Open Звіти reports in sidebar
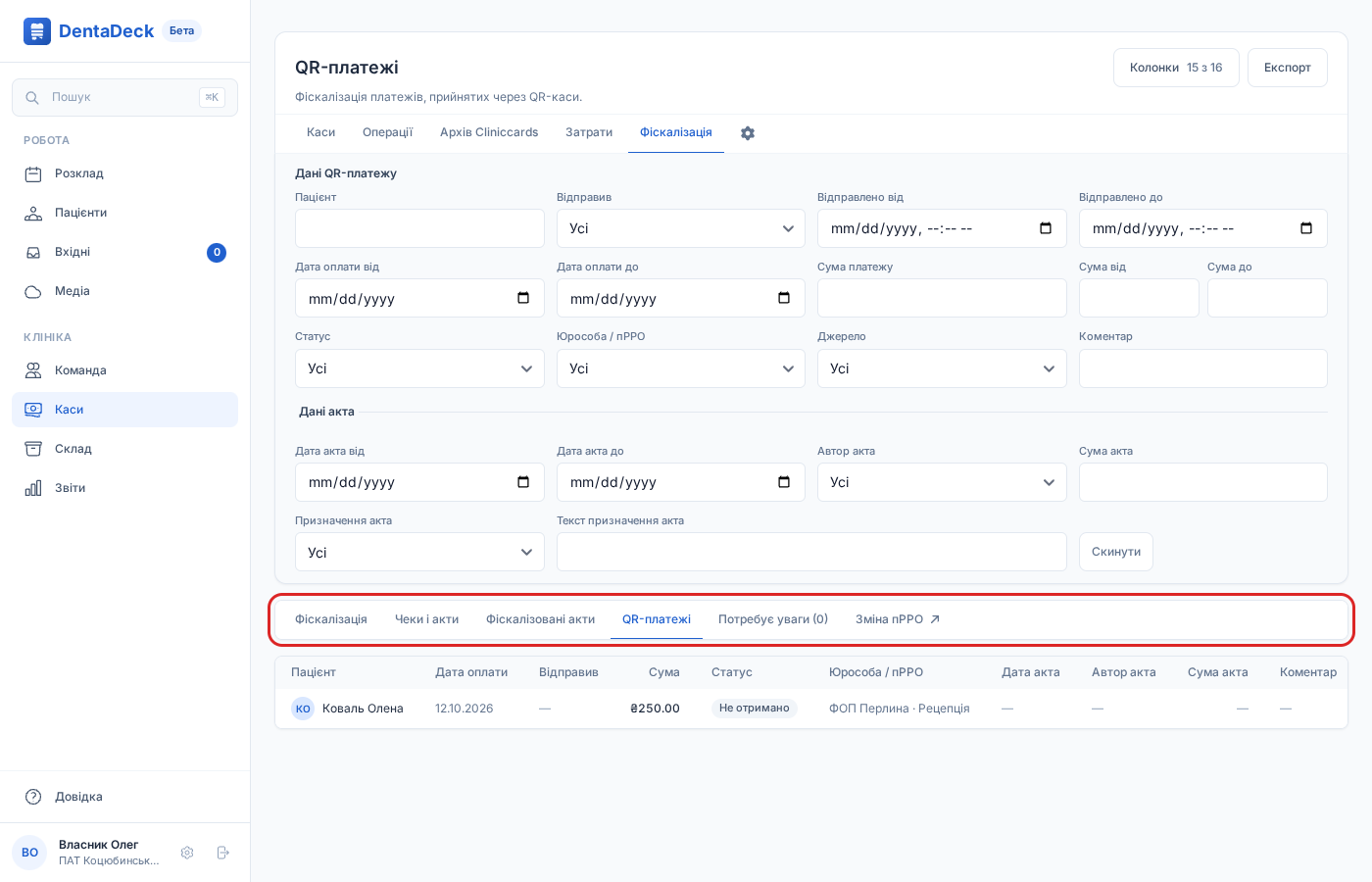Image resolution: width=1372 pixels, height=882 pixels. click(x=124, y=488)
